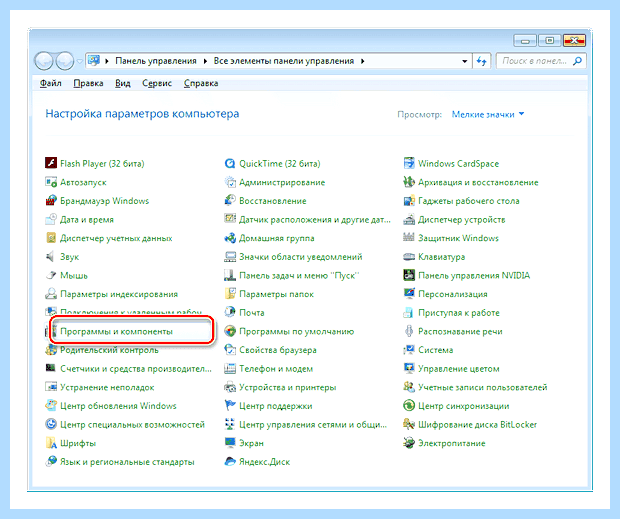
Task: Open the Файл menu
Action: pyautogui.click(x=51, y=83)
